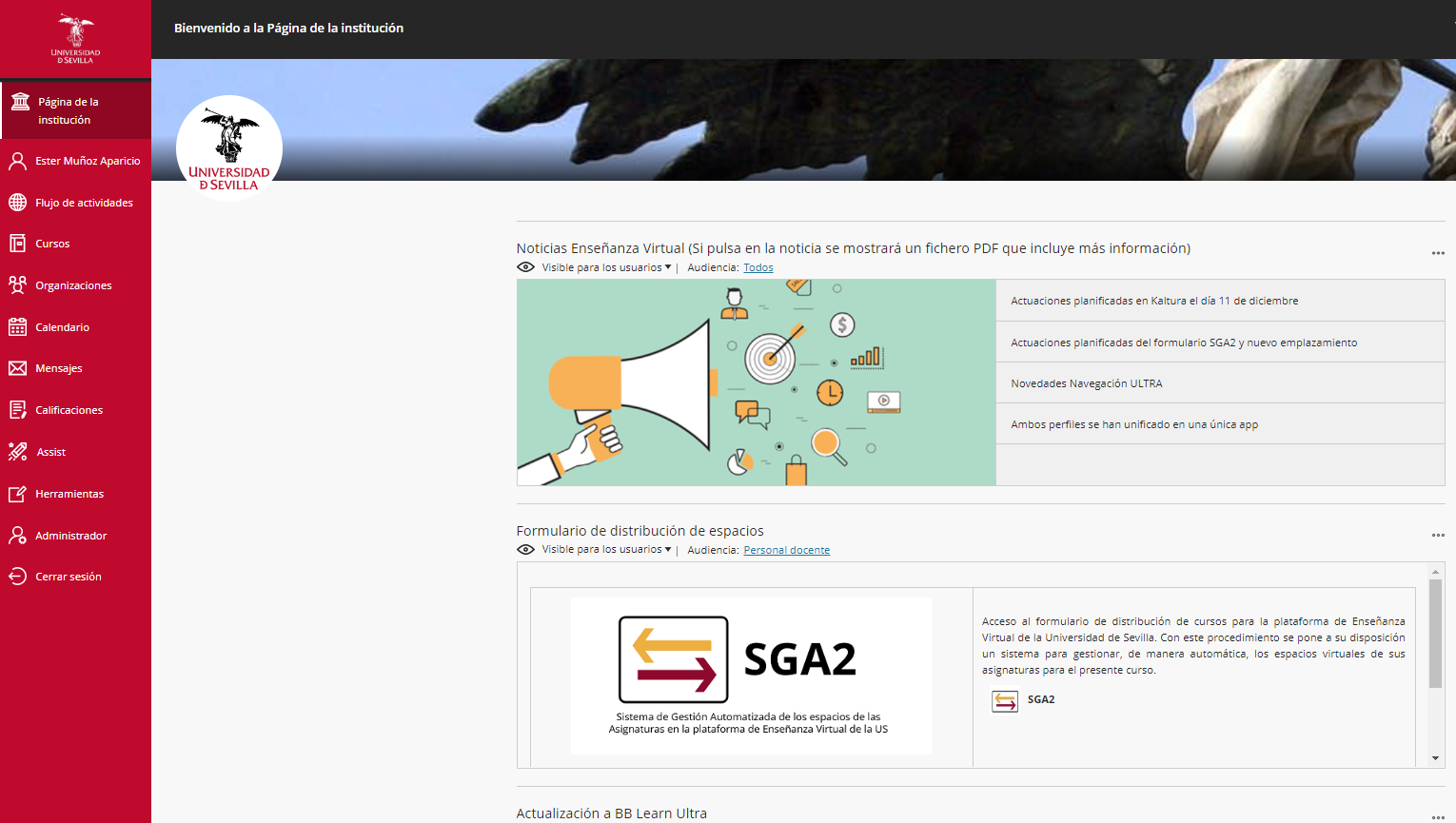Click the user profile icon beside Ester Muñoz Aparicio
This screenshot has width=1456, height=823.
pos(17,161)
